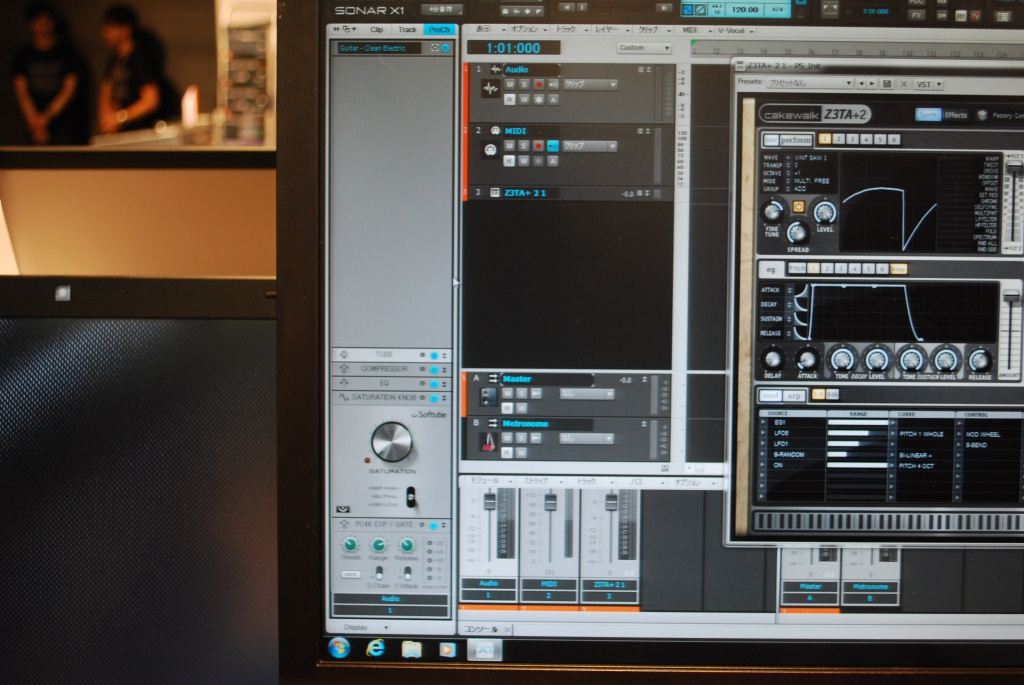The image size is (1024, 685).
Task: Toggle input echo on the Audio track
Action: 552,84
